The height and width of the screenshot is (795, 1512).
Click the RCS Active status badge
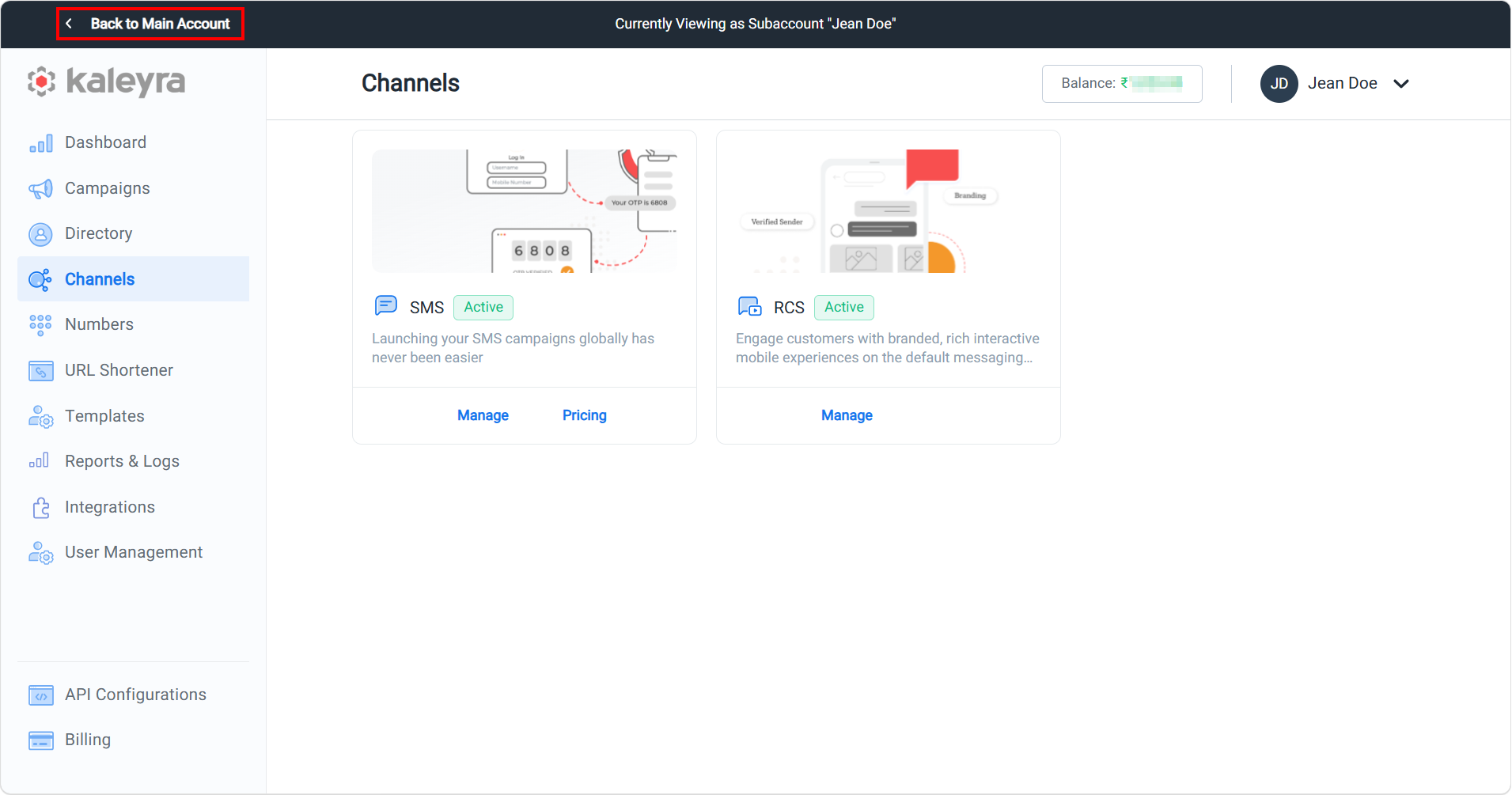844,307
